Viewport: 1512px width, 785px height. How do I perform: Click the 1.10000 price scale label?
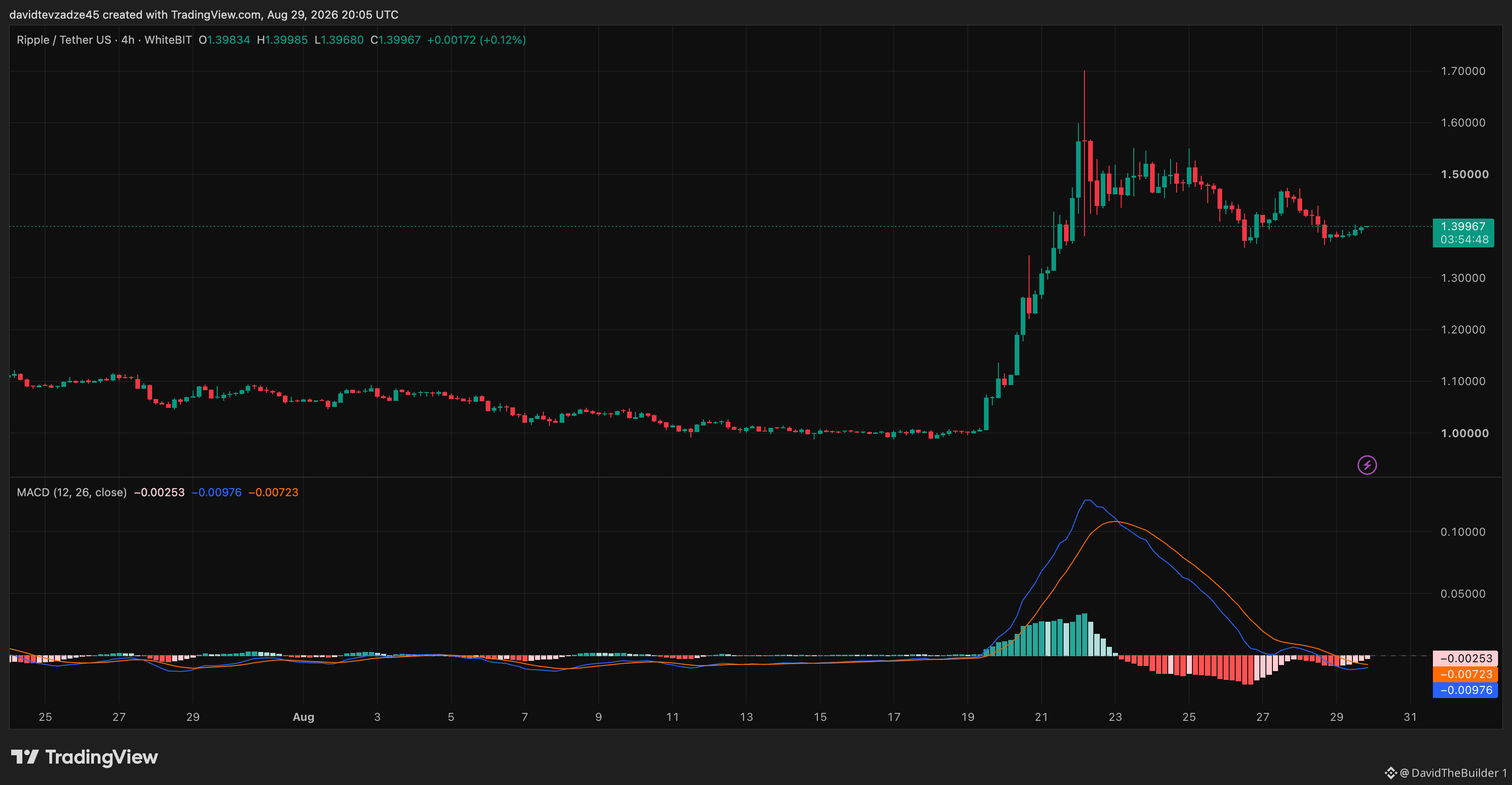click(1463, 381)
